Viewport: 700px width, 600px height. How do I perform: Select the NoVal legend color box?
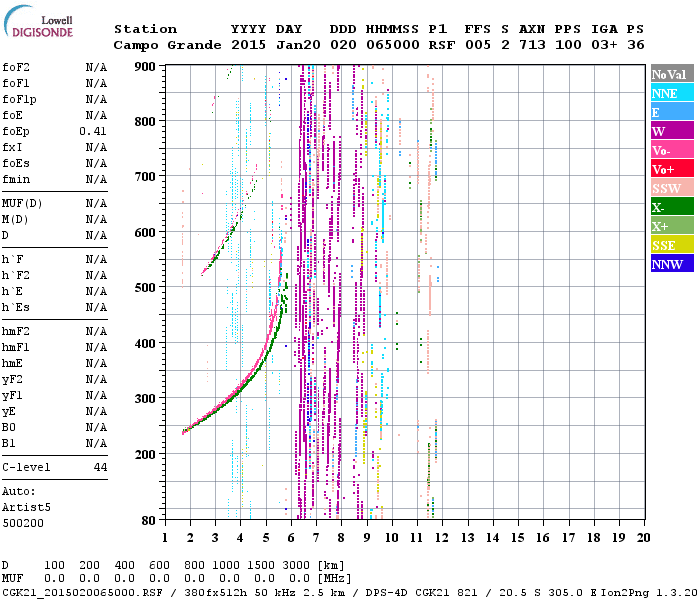[x=672, y=74]
